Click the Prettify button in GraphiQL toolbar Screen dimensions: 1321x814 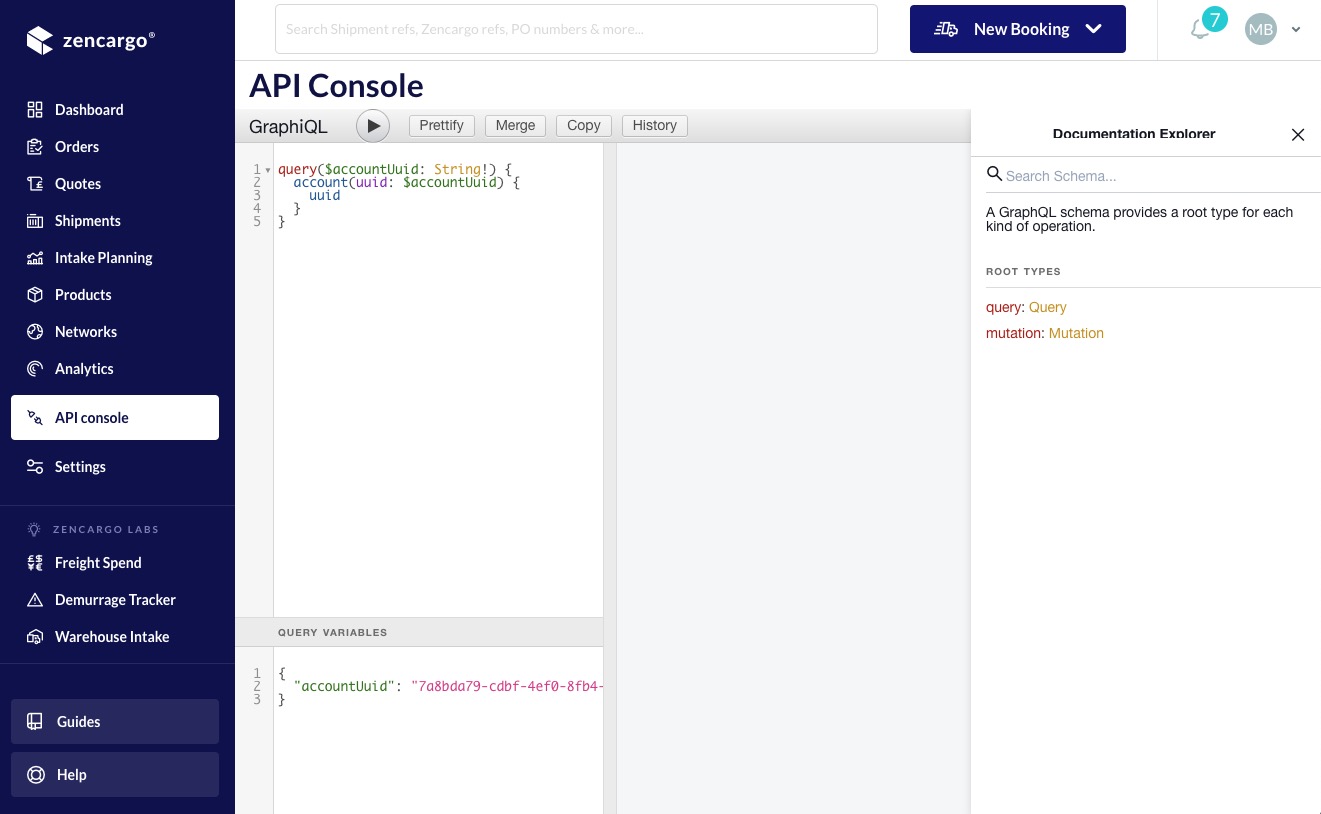pos(441,125)
